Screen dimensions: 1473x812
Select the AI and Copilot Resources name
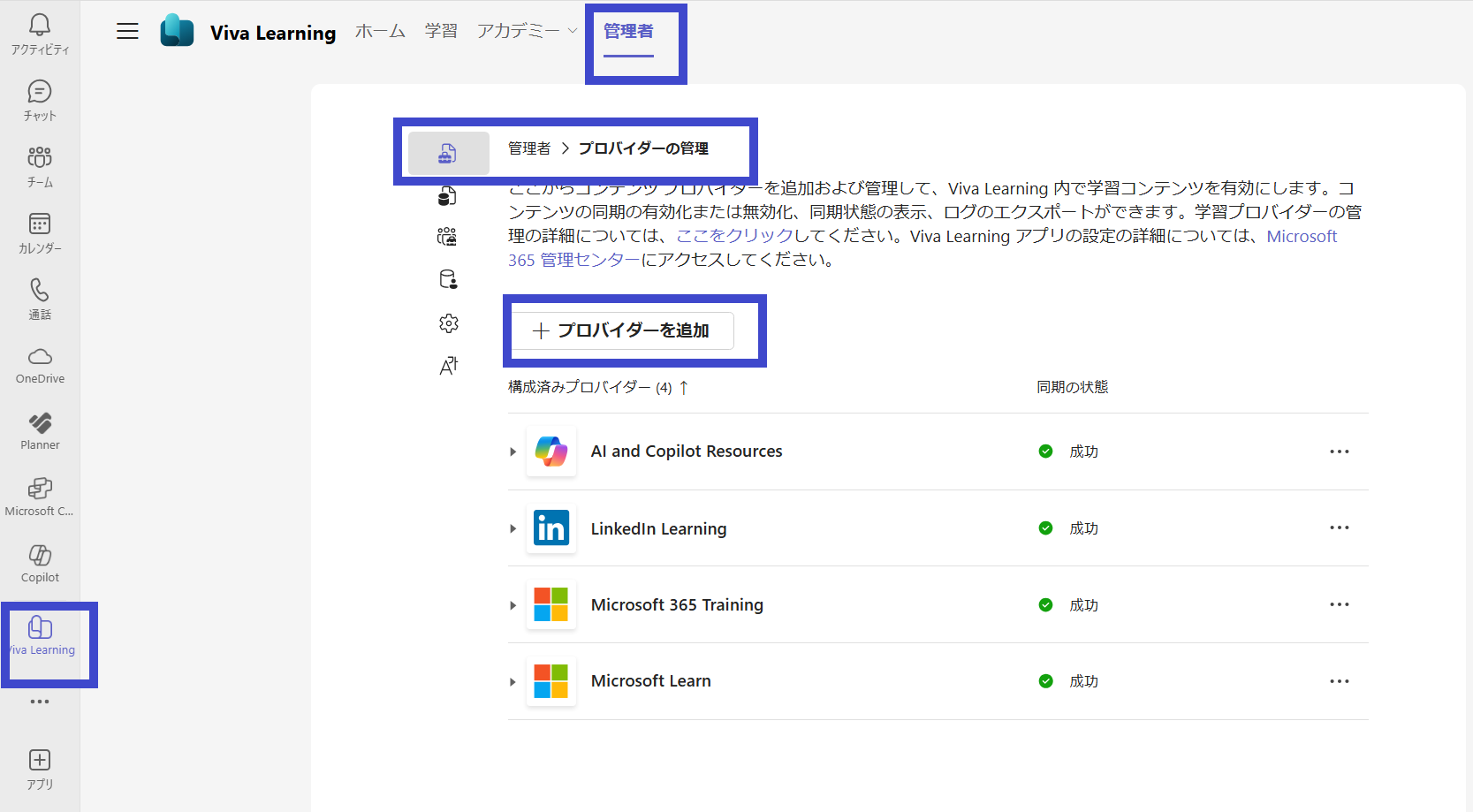pos(687,452)
